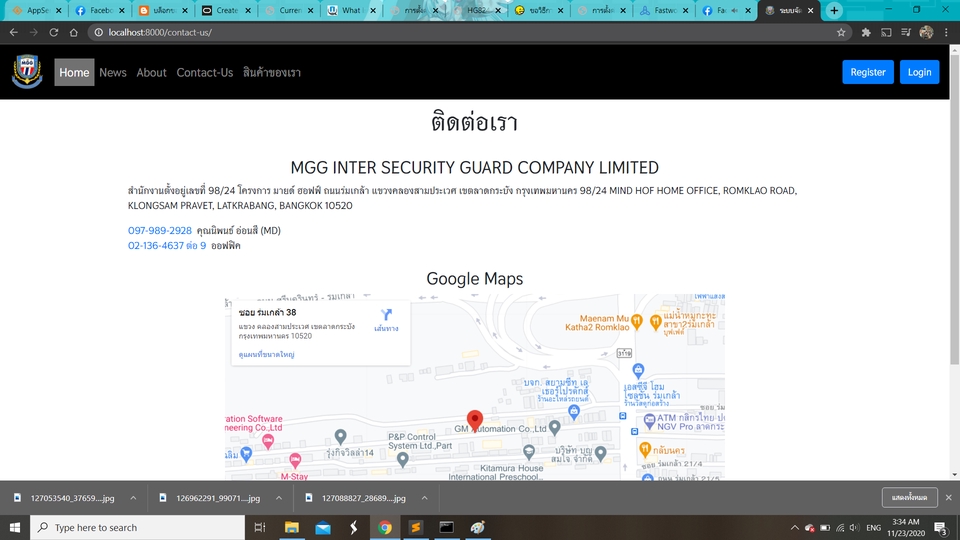
Task: Click the red map location pin
Action: coord(474,420)
